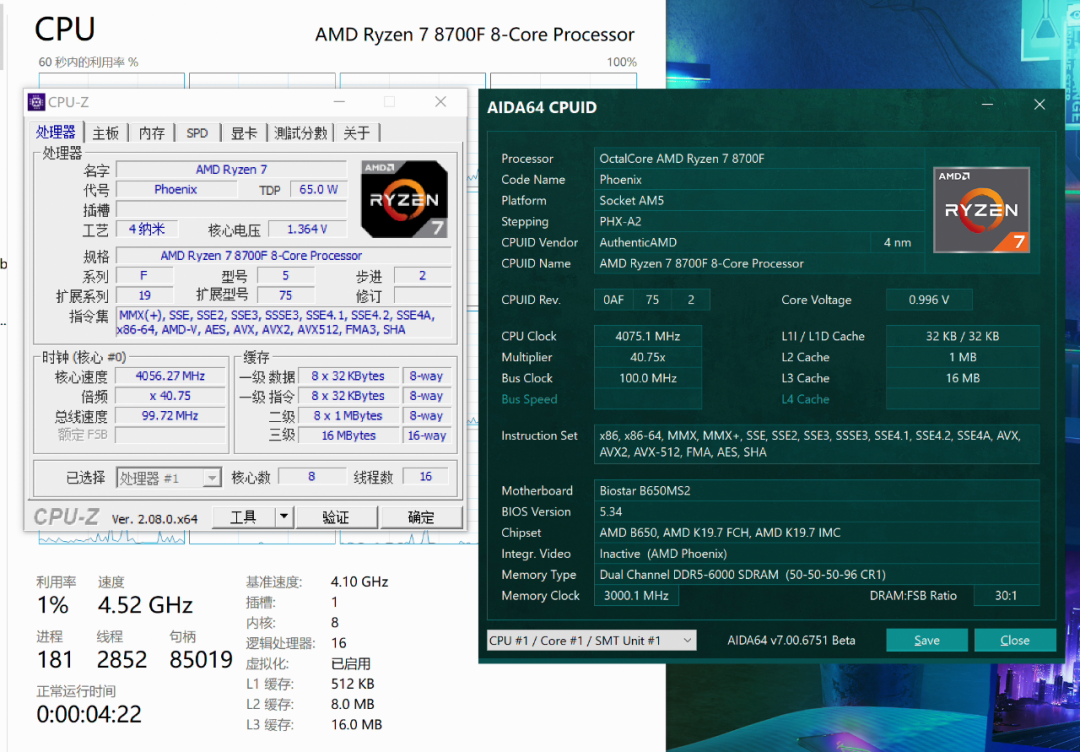Image resolution: width=1080 pixels, height=752 pixels.
Task: Open the 测试分数 tab in CPU-Z
Action: click(300, 133)
